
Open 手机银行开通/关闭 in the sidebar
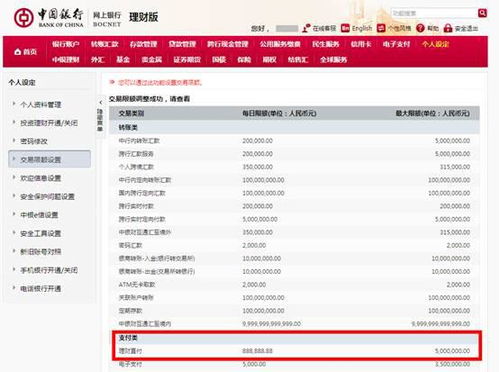click(49, 270)
